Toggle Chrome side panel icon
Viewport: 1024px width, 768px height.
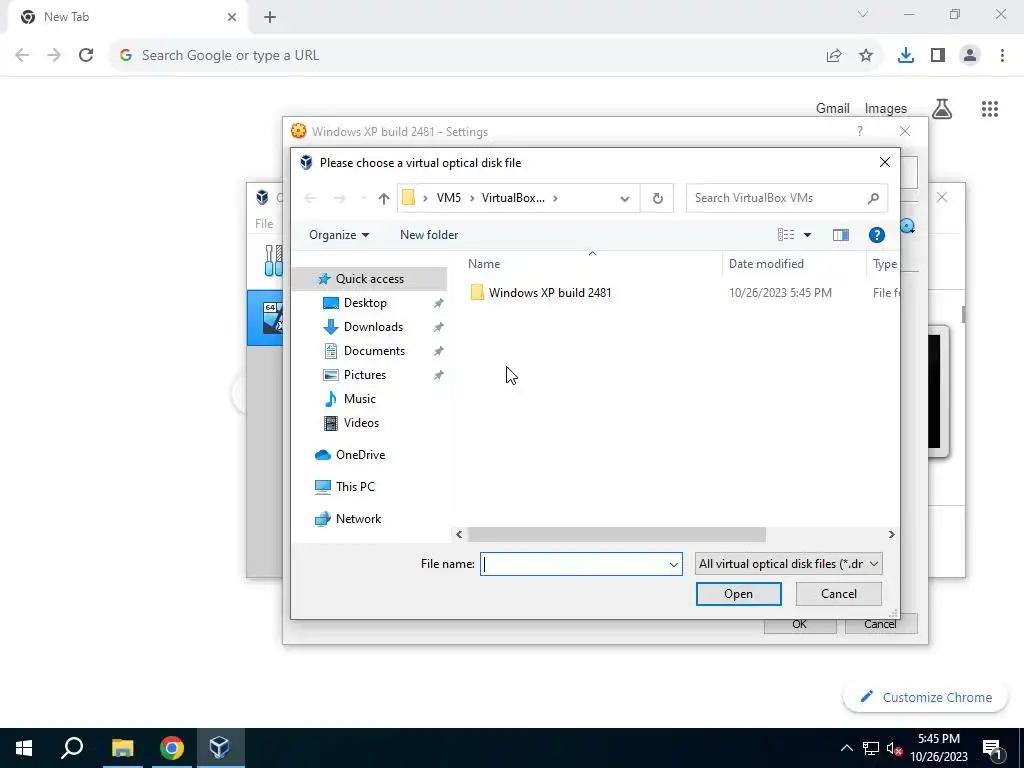click(x=938, y=56)
